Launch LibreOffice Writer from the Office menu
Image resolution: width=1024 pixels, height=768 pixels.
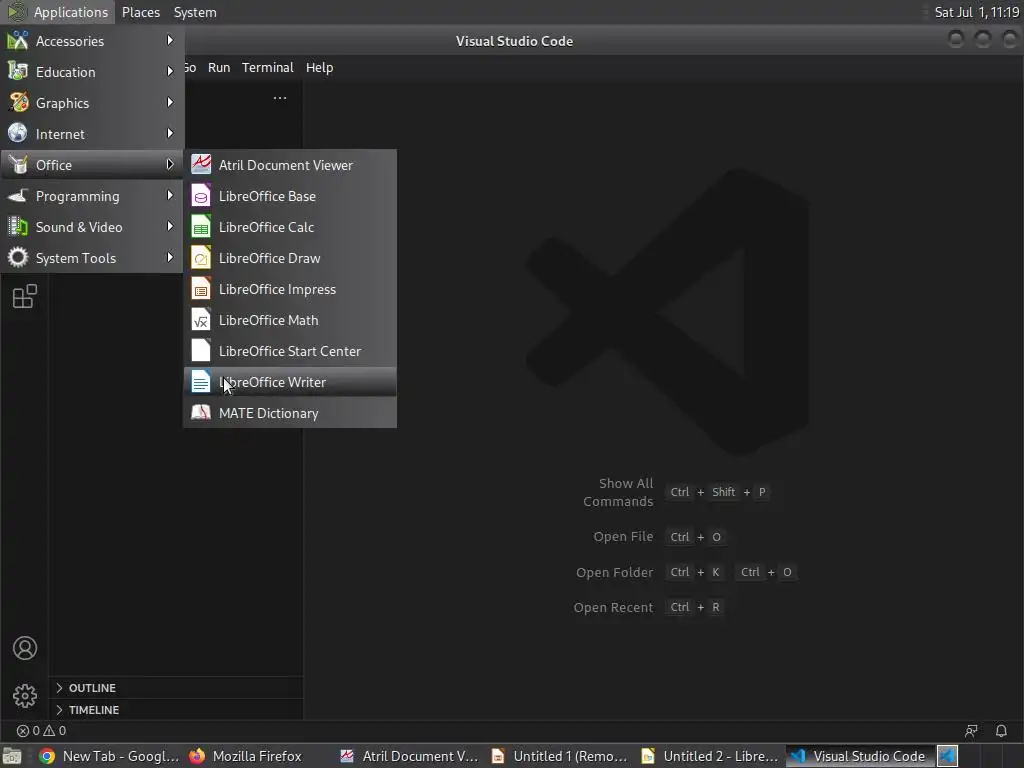(x=290, y=382)
